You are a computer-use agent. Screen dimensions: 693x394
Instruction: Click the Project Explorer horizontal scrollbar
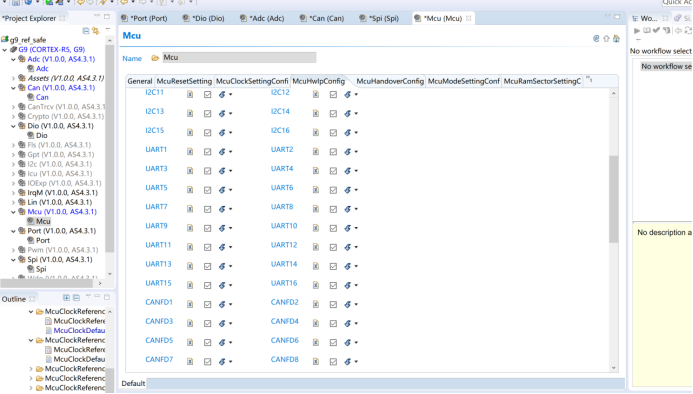point(47,283)
